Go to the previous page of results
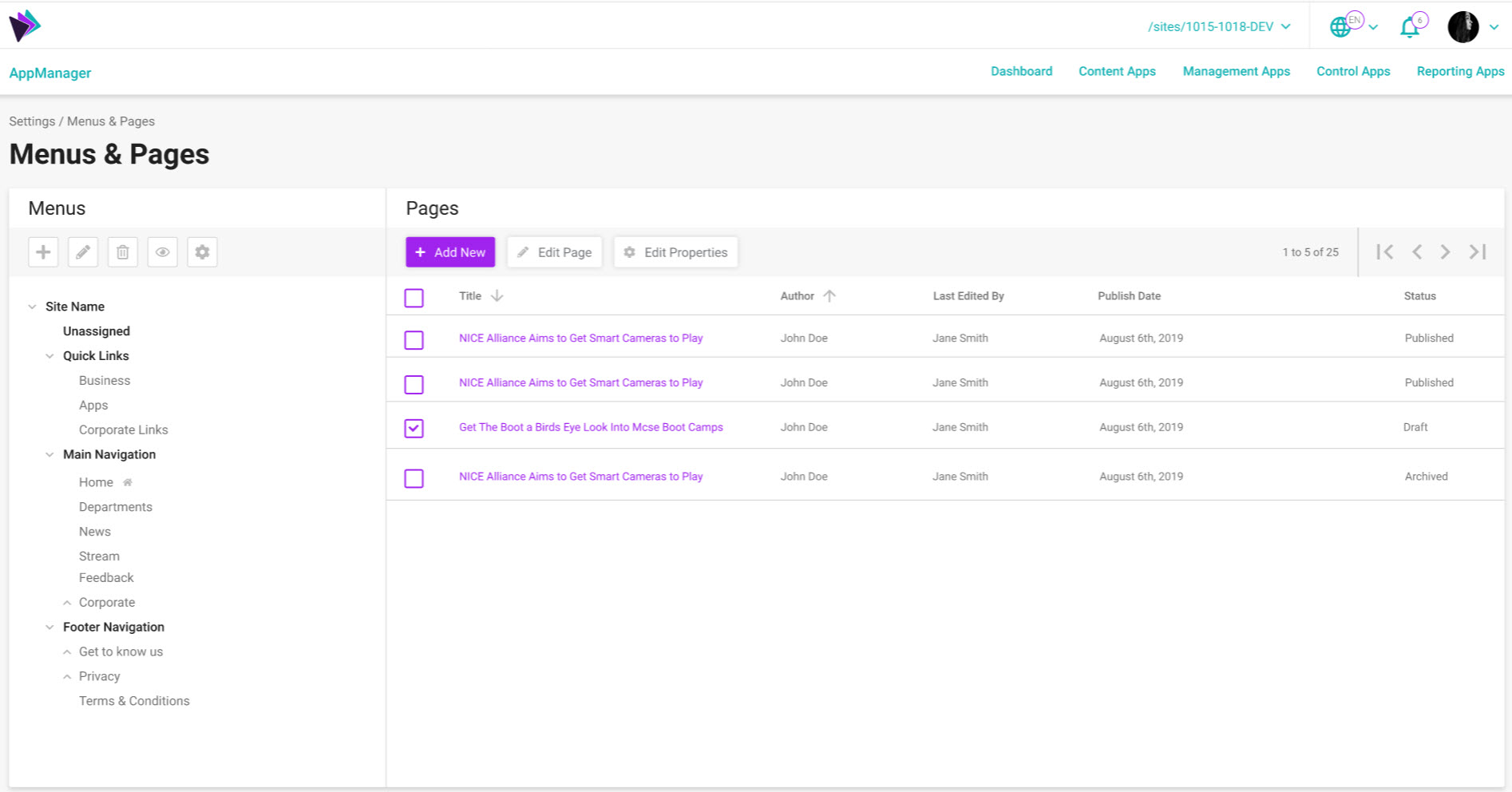Viewport: 1512px width, 792px height. click(x=1417, y=252)
